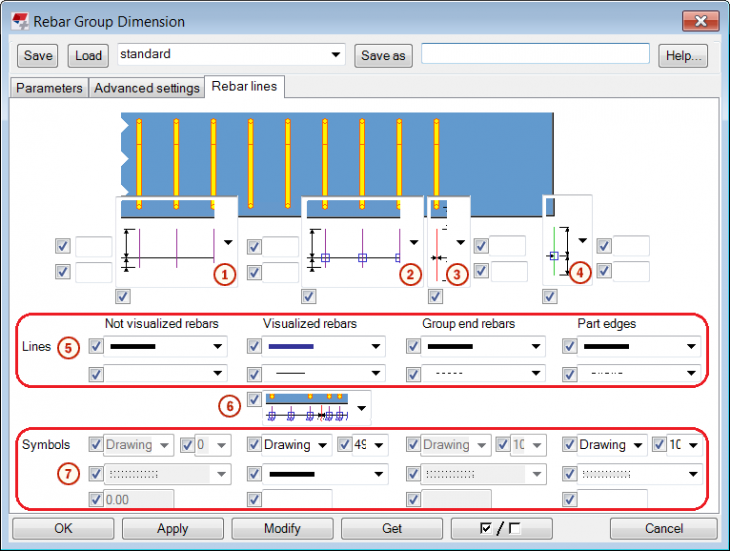The height and width of the screenshot is (551, 730).
Task: Click the Rebar Group Dimension title icon
Action: [21, 21]
